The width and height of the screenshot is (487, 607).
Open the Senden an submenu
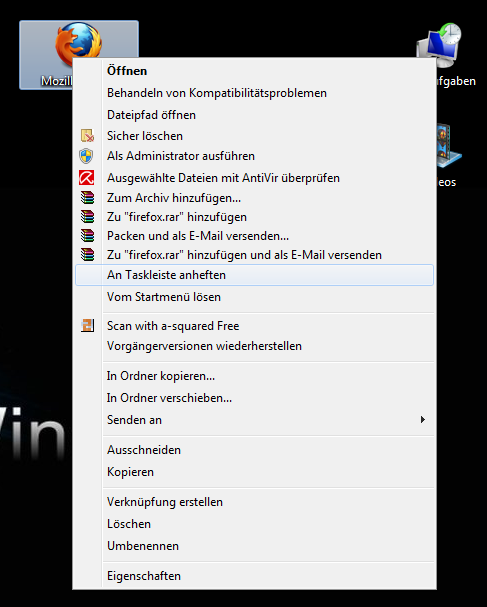(x=254, y=420)
